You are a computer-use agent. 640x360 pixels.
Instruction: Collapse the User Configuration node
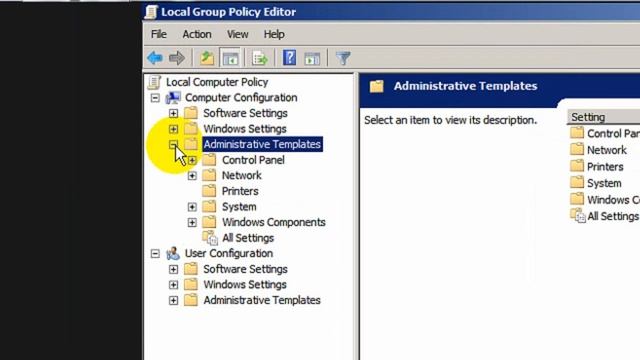tap(155, 254)
